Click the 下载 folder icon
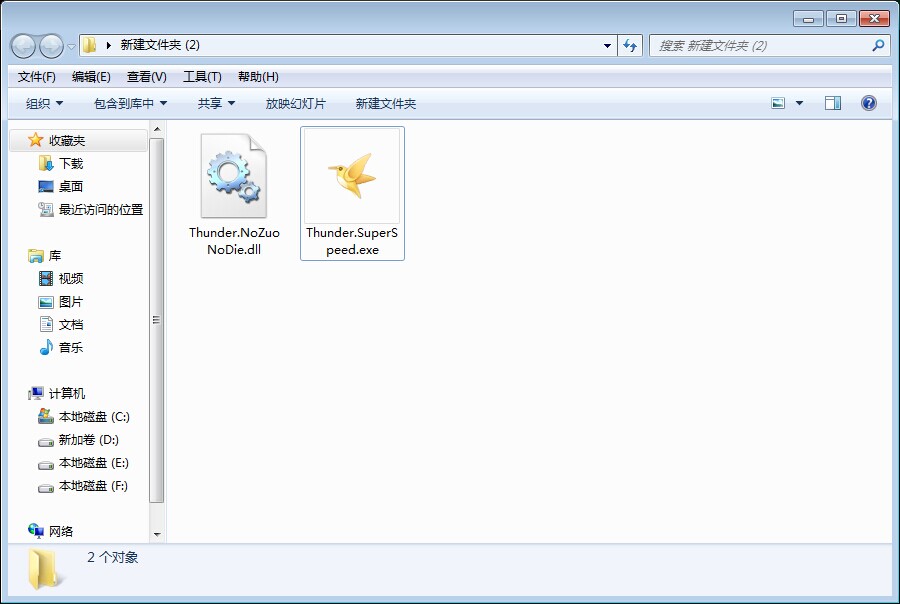900x604 pixels. click(46, 164)
